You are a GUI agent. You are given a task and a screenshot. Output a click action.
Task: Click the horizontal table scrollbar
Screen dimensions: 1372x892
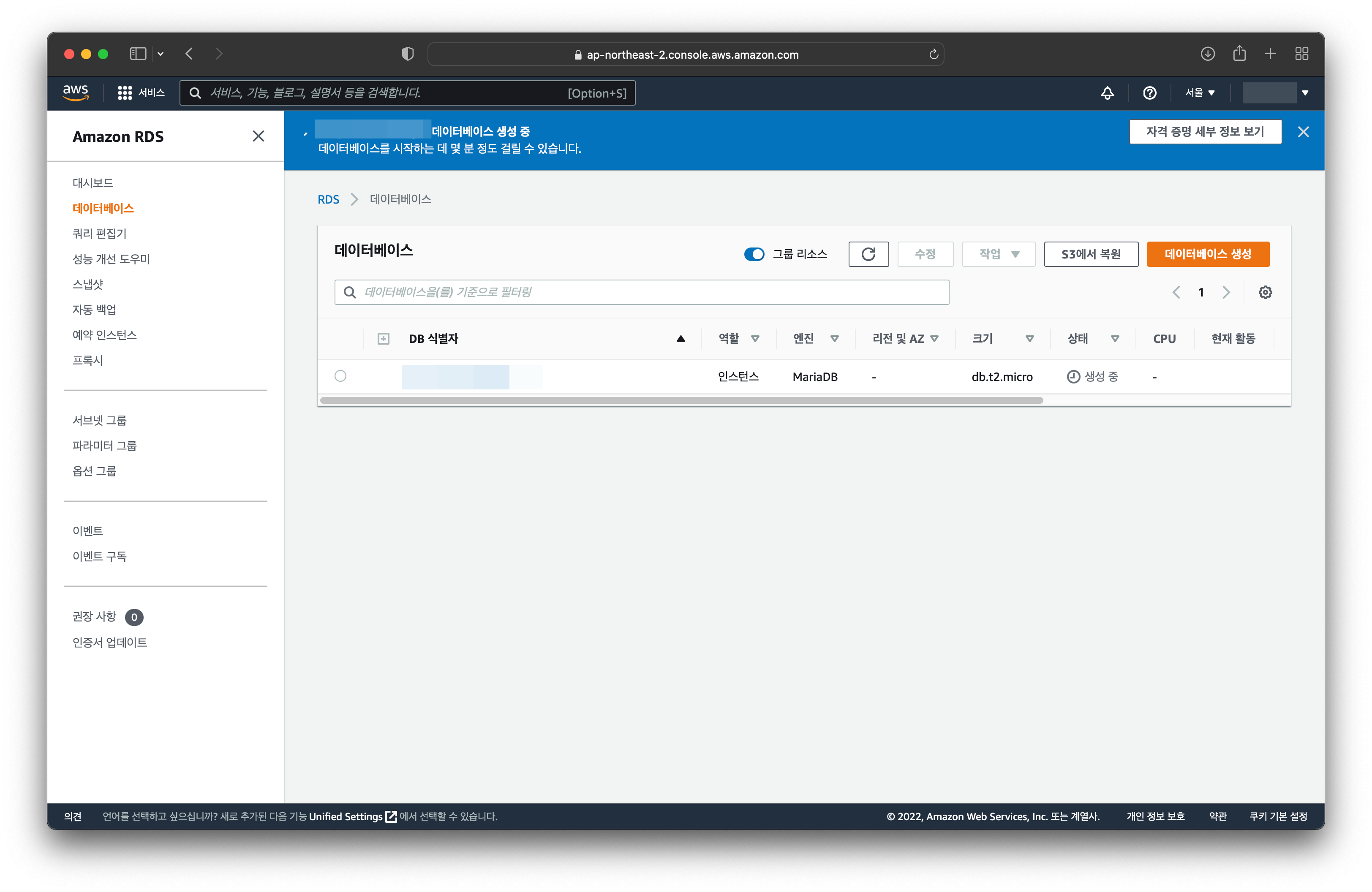(x=681, y=400)
